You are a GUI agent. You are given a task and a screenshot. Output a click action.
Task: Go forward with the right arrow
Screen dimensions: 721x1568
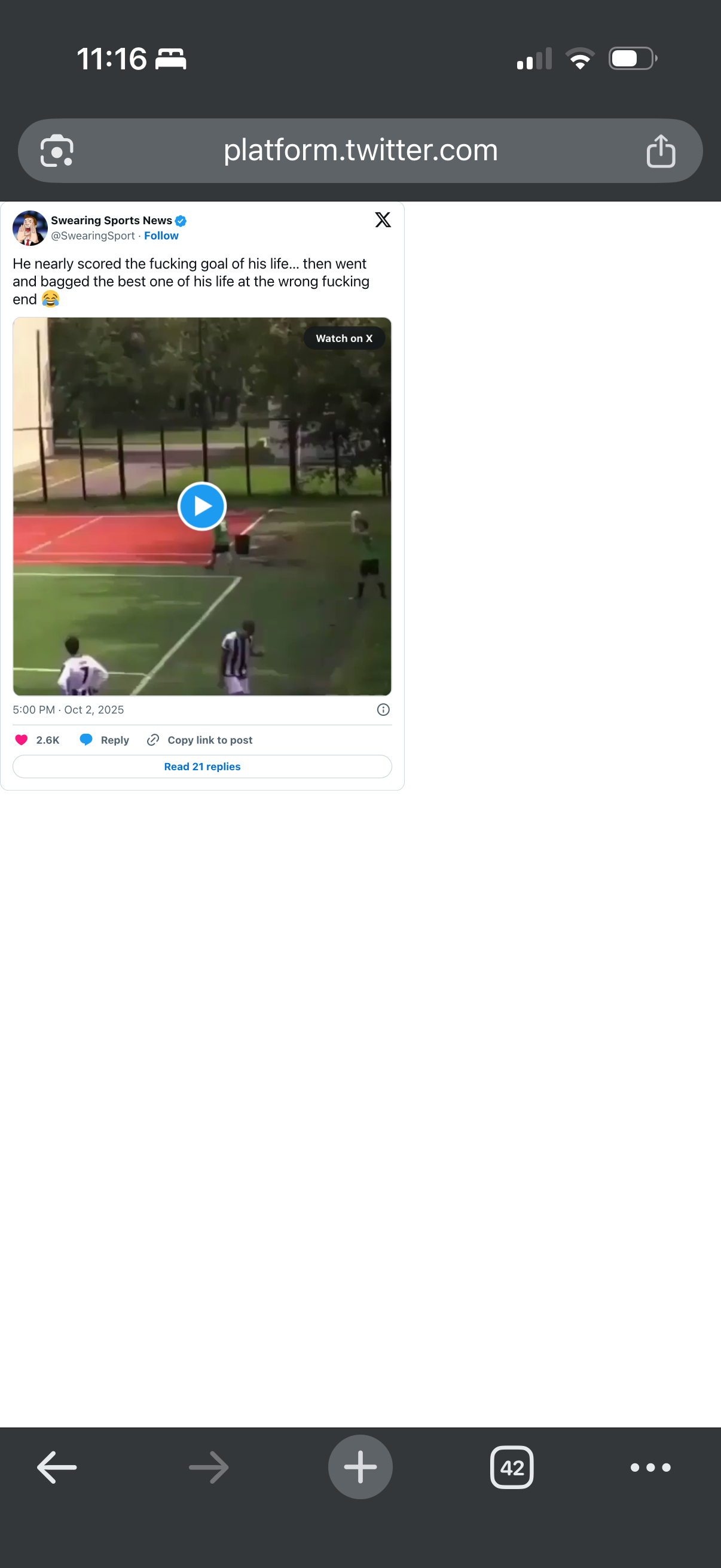(x=208, y=1467)
